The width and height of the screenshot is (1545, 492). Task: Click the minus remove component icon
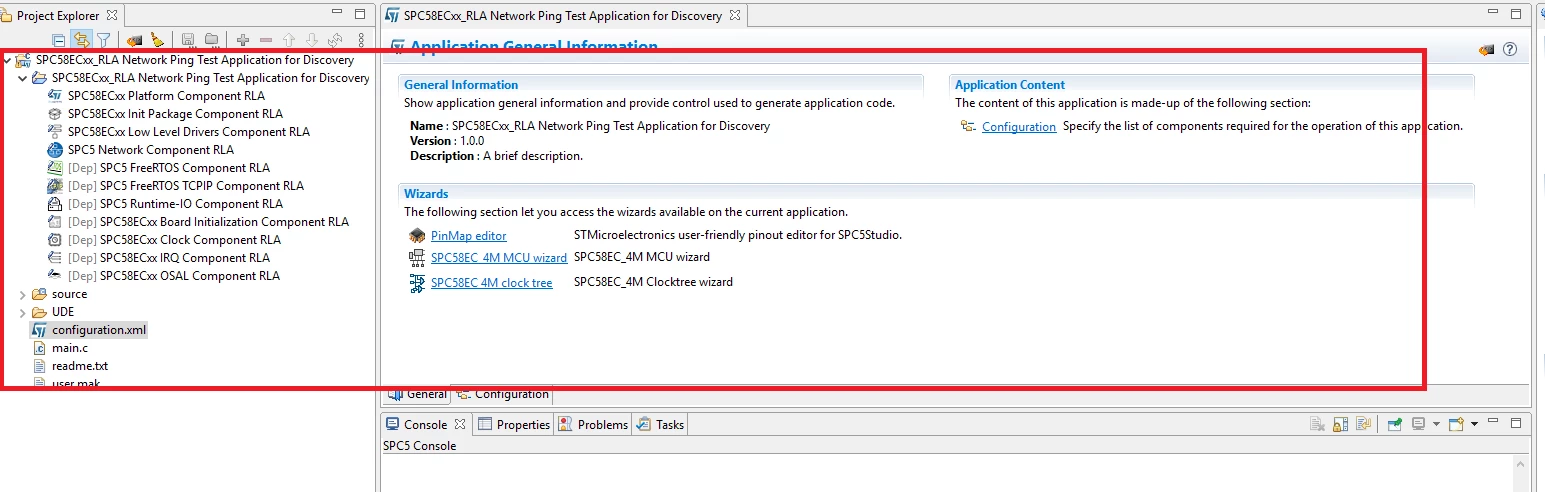coord(266,40)
